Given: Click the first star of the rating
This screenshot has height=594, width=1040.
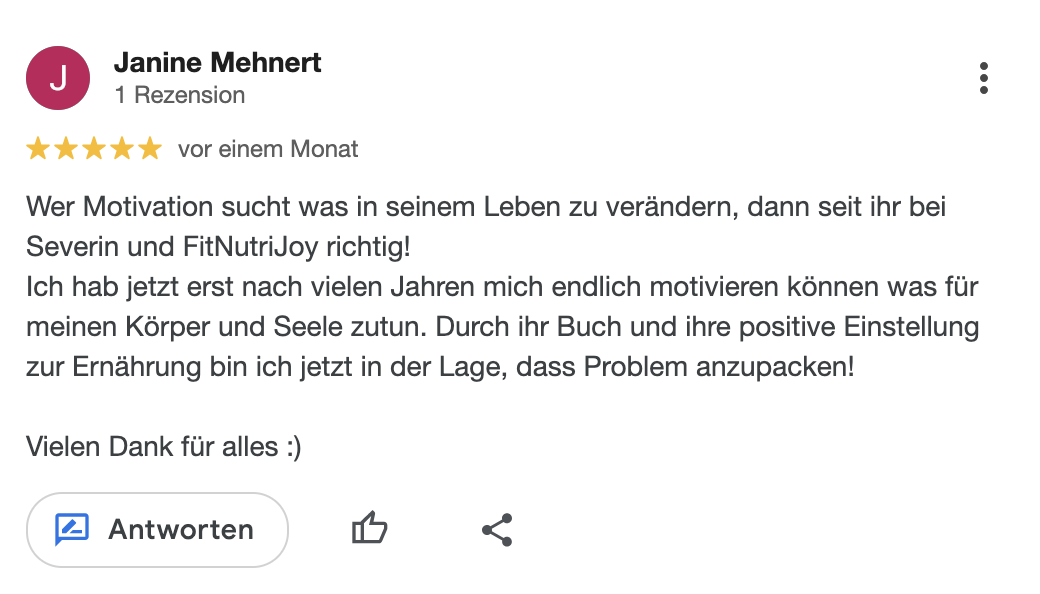Looking at the screenshot, I should (38, 150).
